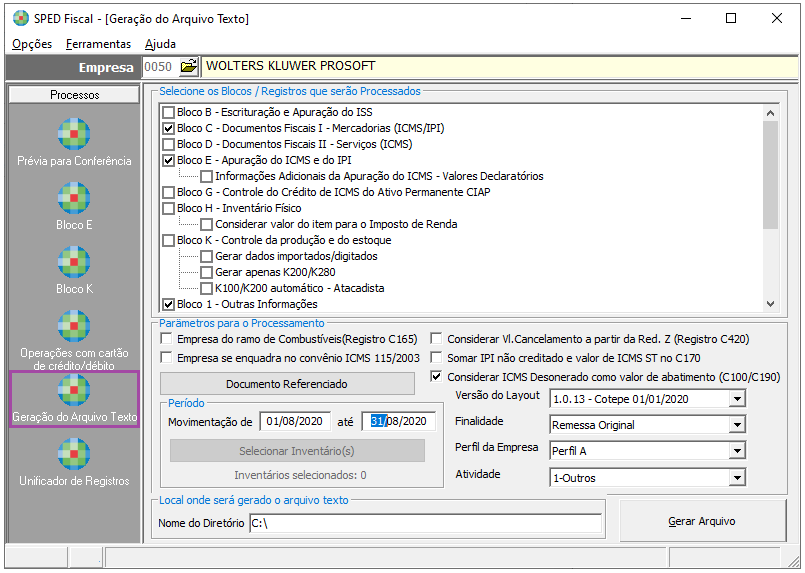The height and width of the screenshot is (573, 805).
Task: Click the Movimentação de start date field
Action: (295, 422)
